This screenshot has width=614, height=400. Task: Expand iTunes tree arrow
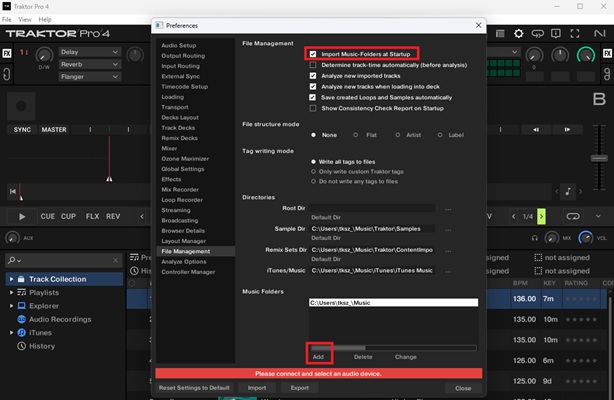tap(11, 333)
